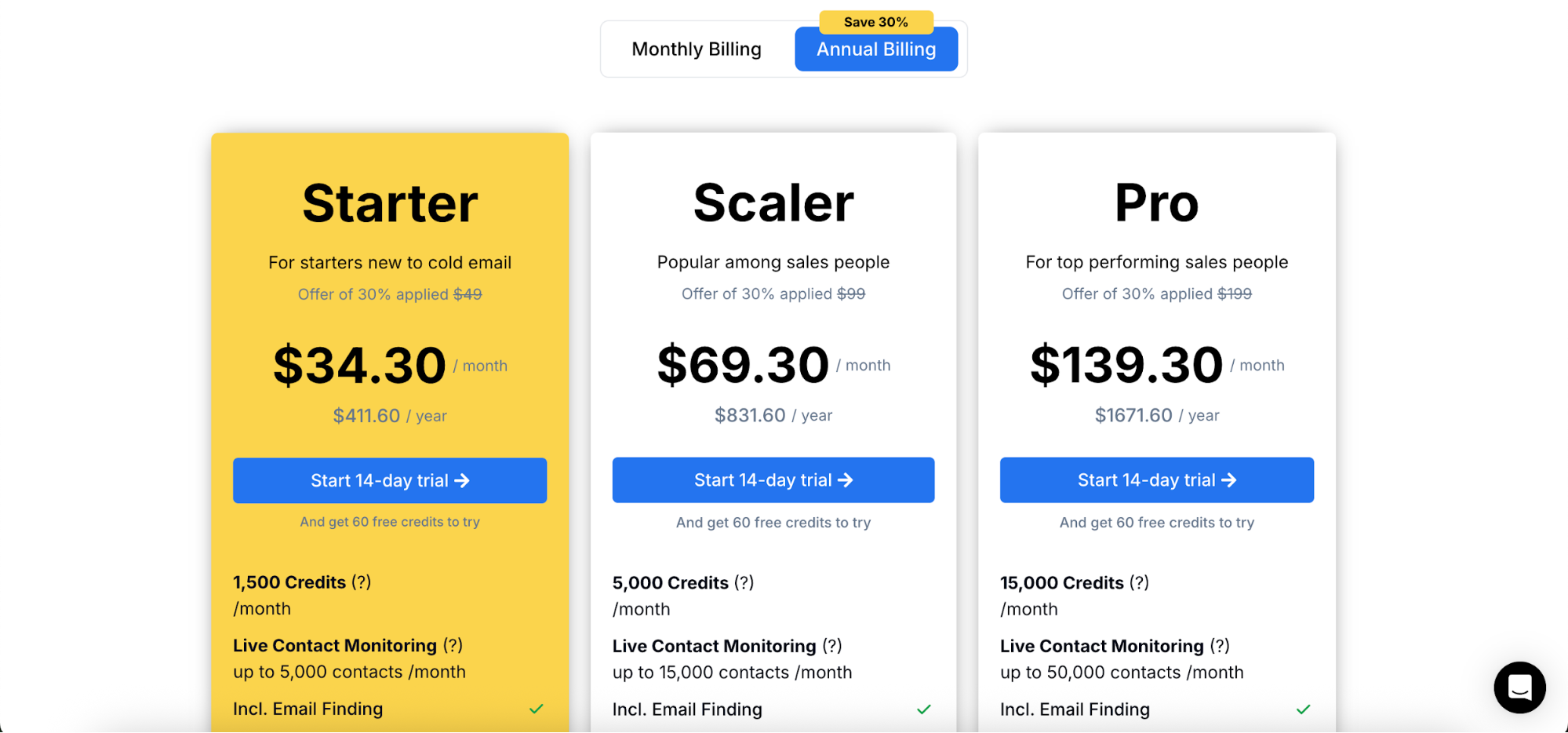Click the (?) icon for Starter Live Contact Monitoring

pos(453,645)
